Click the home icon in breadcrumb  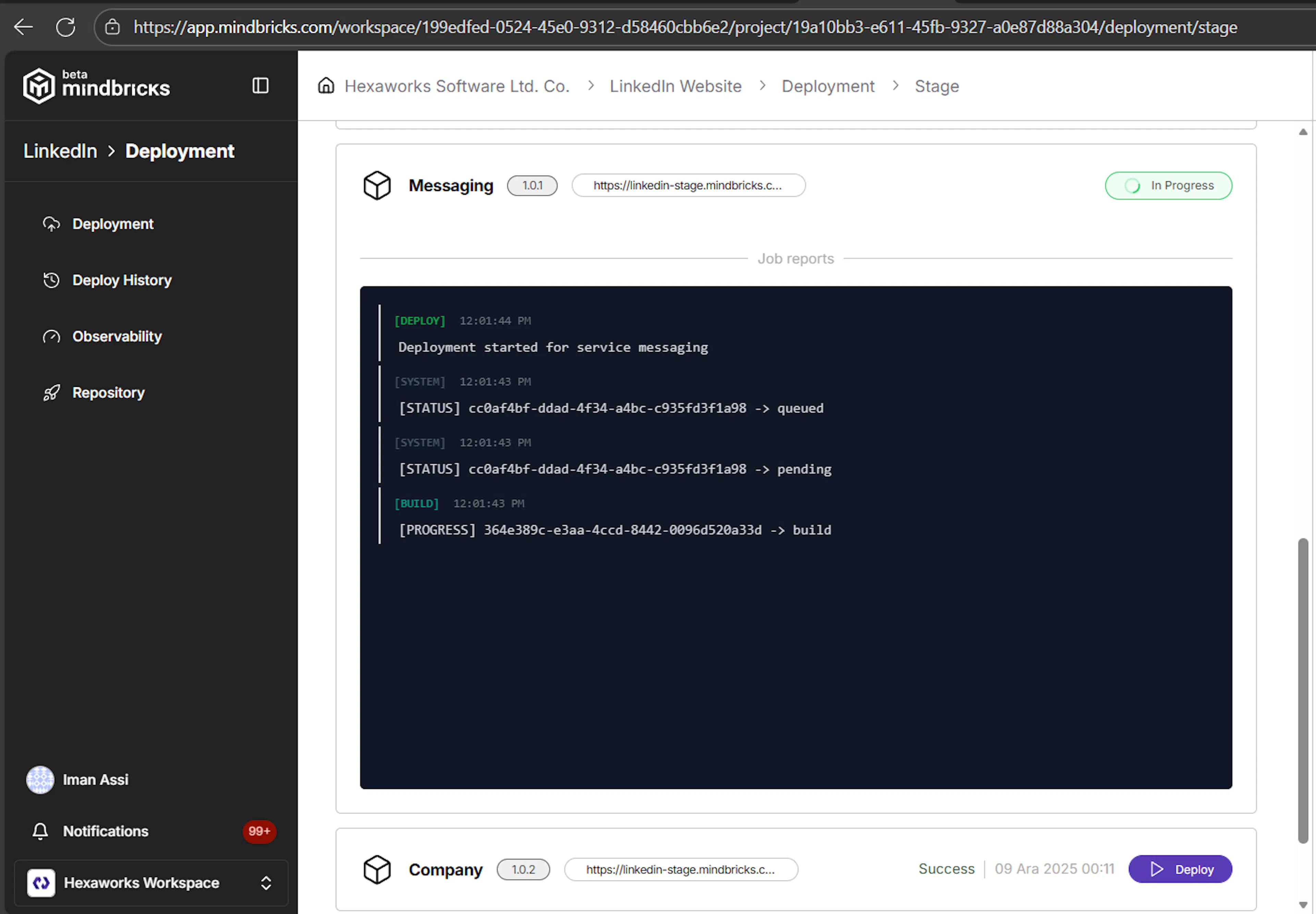[x=326, y=86]
